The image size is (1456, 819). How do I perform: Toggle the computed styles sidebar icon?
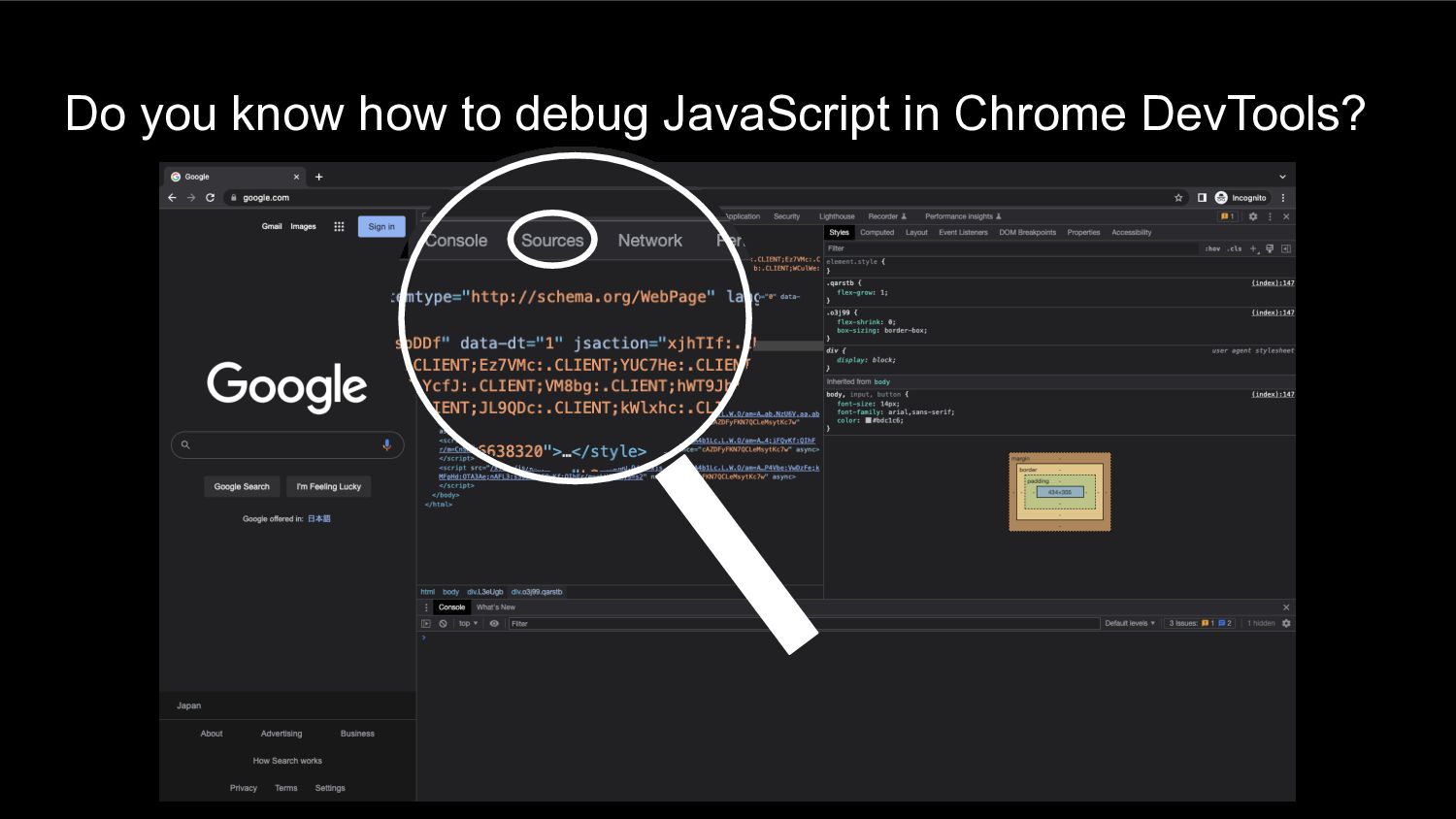tap(1286, 248)
